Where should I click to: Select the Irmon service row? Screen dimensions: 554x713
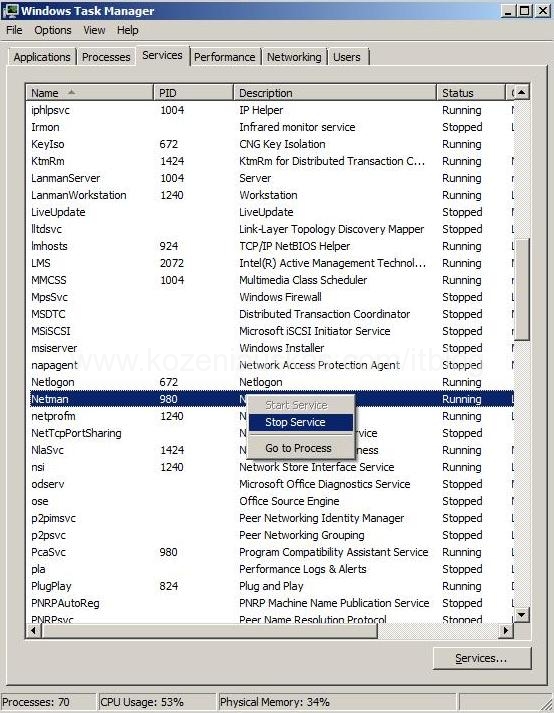tap(272, 127)
